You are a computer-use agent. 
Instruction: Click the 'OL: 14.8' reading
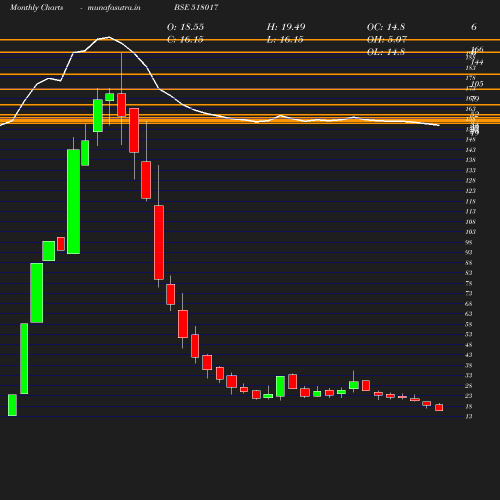386,52
